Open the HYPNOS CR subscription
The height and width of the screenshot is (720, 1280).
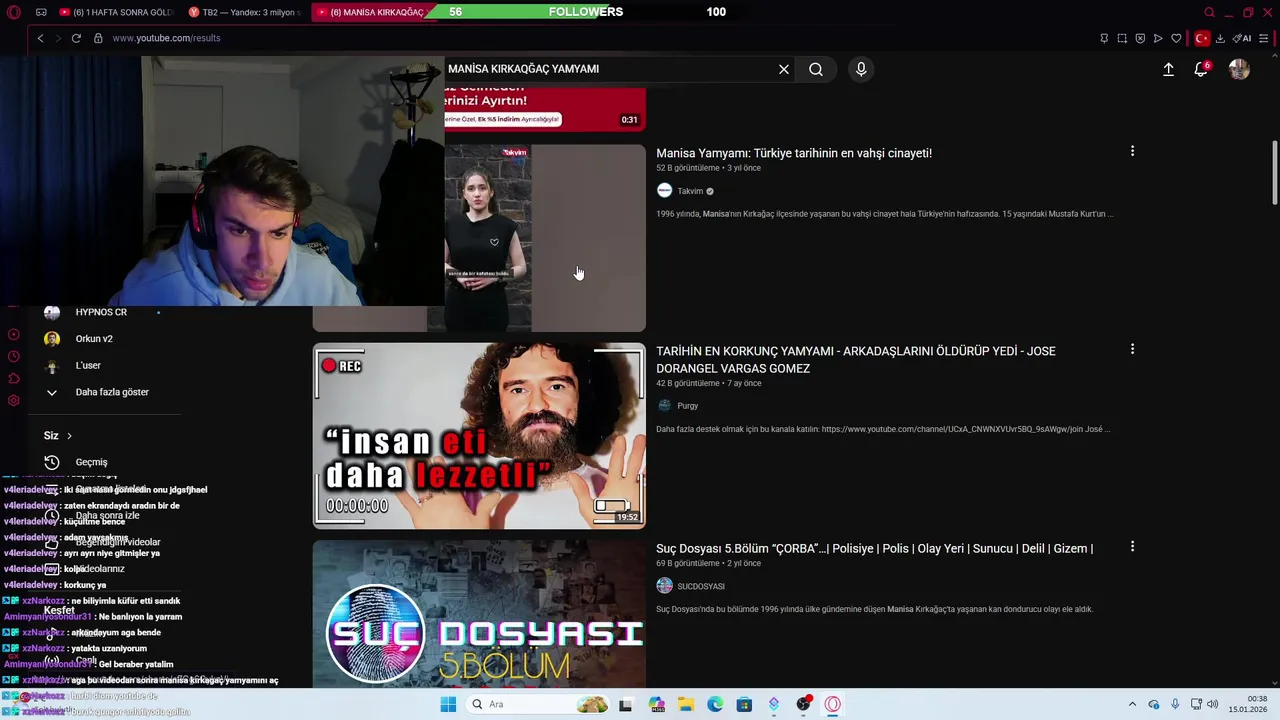coord(101,312)
